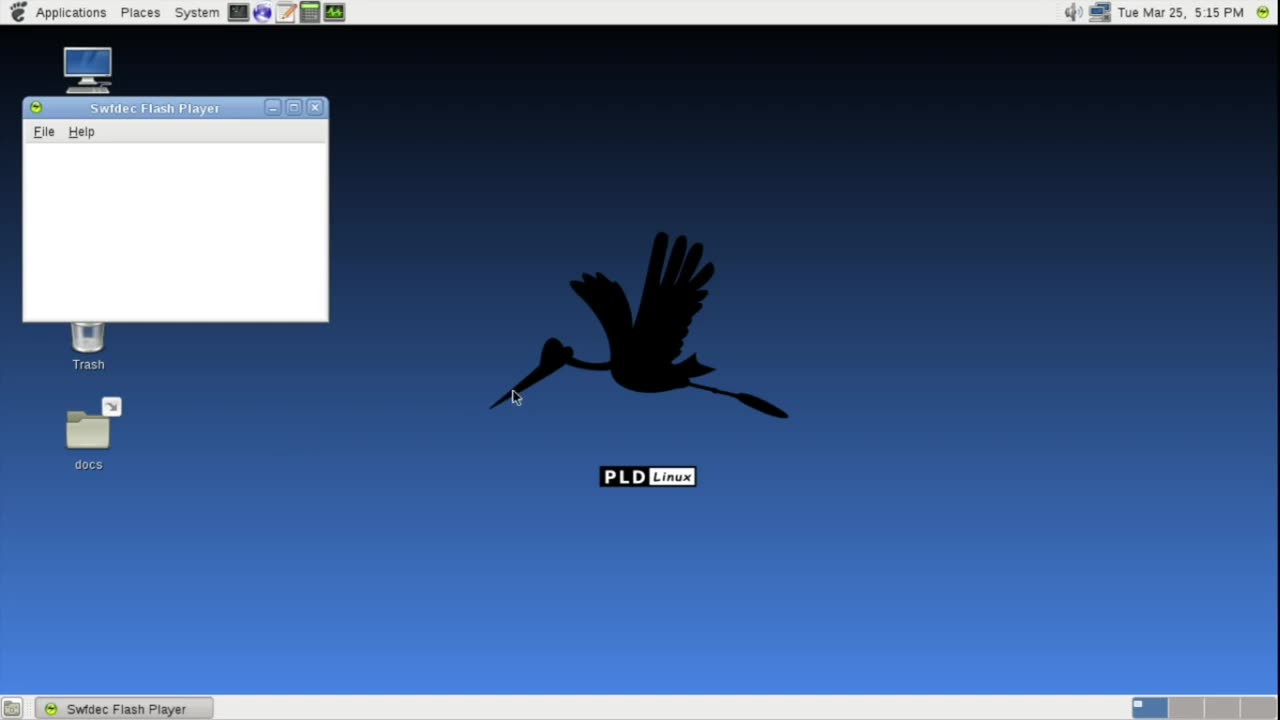
Task: Open the File menu in Swfdec Flash Player
Action: (x=44, y=132)
